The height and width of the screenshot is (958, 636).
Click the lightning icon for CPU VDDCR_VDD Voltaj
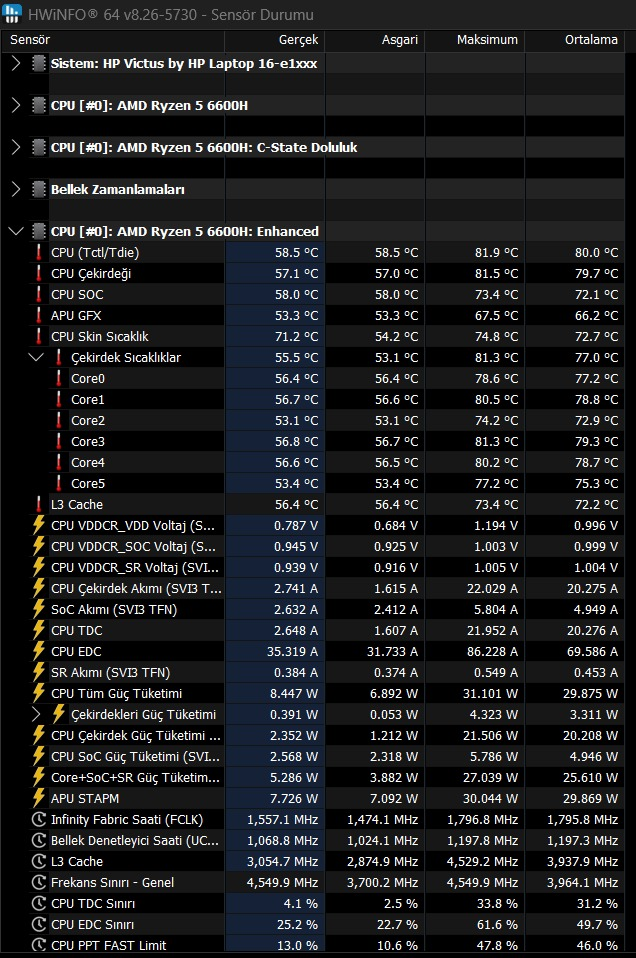click(x=38, y=525)
